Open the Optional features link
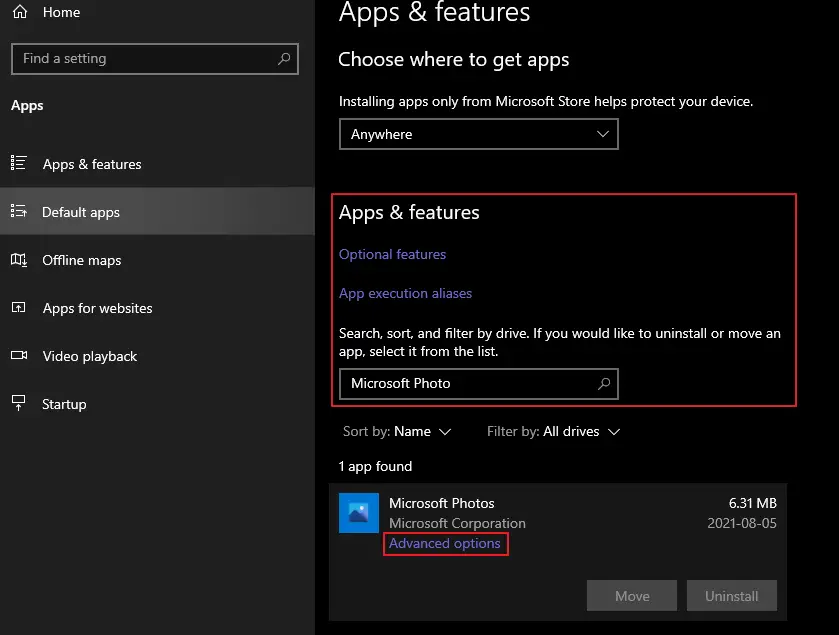839x635 pixels. pyautogui.click(x=392, y=254)
